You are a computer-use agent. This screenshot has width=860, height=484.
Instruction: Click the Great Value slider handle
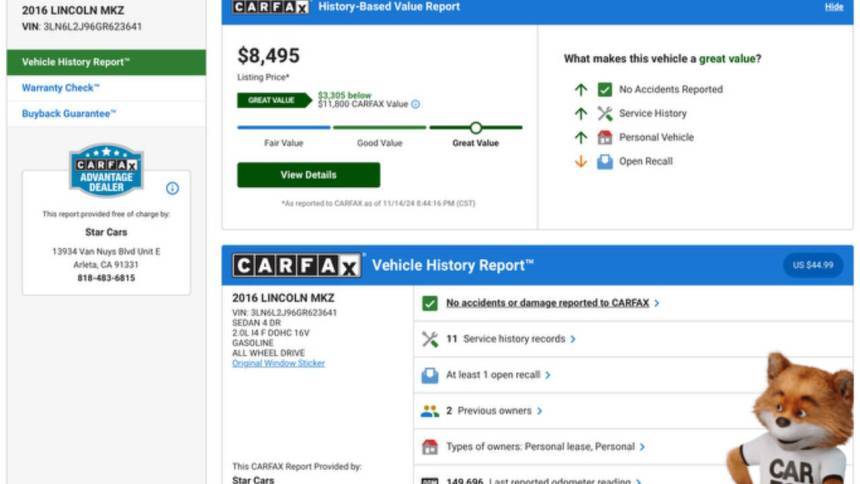tap(476, 128)
